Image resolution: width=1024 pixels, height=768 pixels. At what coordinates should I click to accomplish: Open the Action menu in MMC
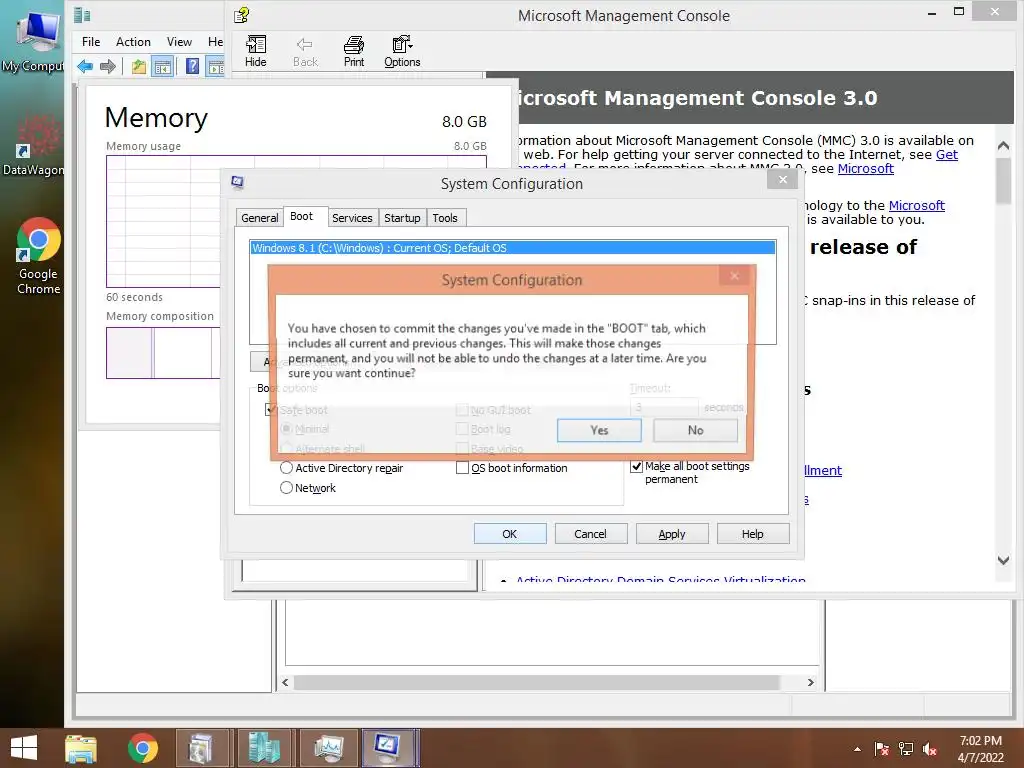(133, 42)
